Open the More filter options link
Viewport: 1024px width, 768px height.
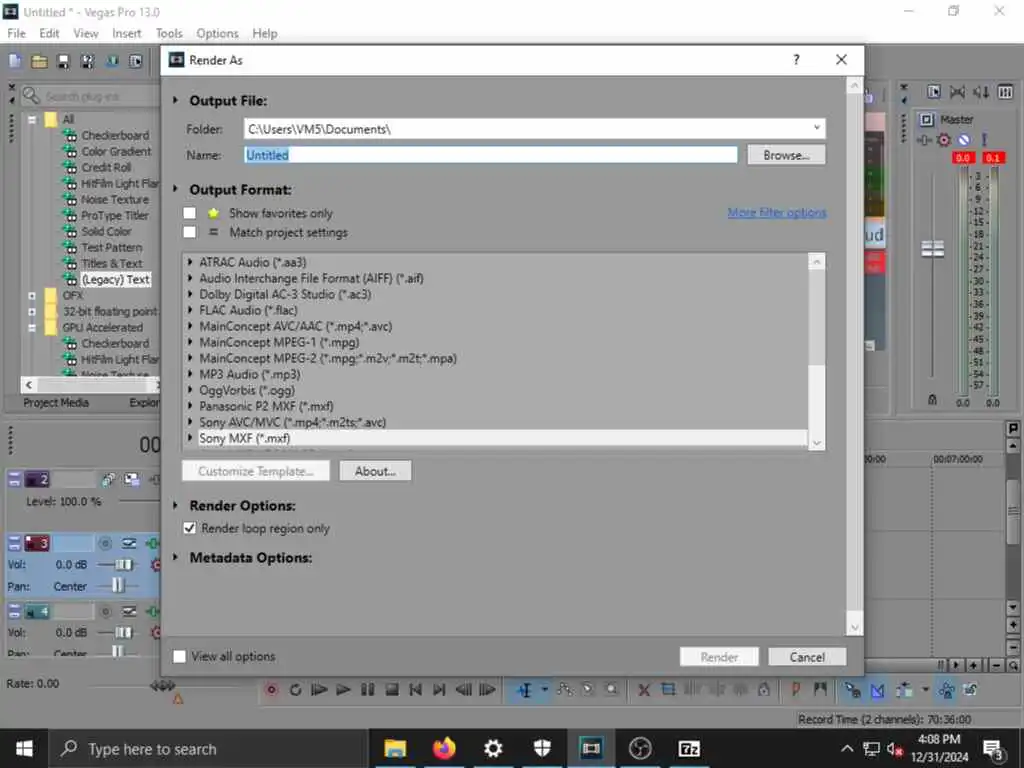pos(776,212)
